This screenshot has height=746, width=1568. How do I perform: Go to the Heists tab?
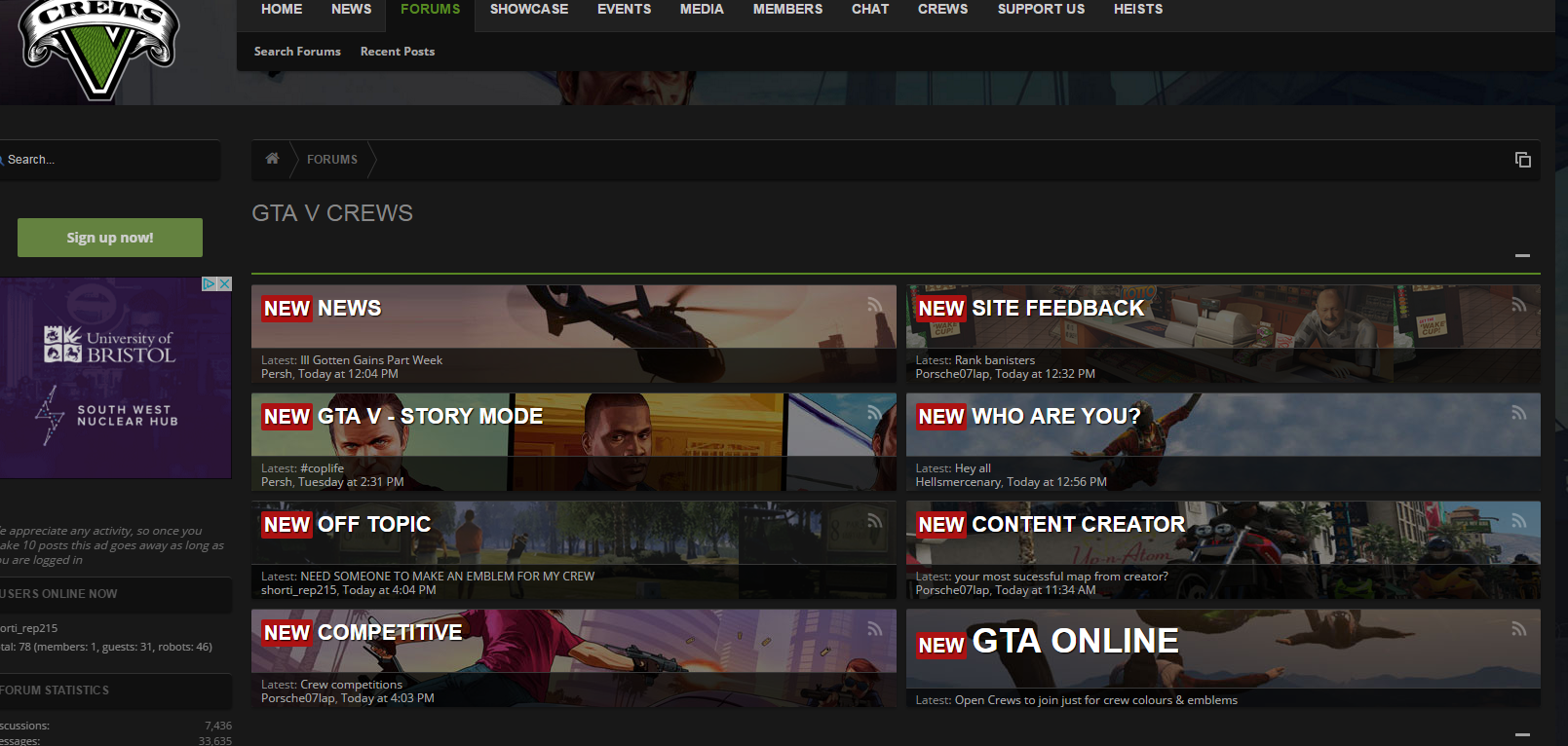click(1137, 10)
